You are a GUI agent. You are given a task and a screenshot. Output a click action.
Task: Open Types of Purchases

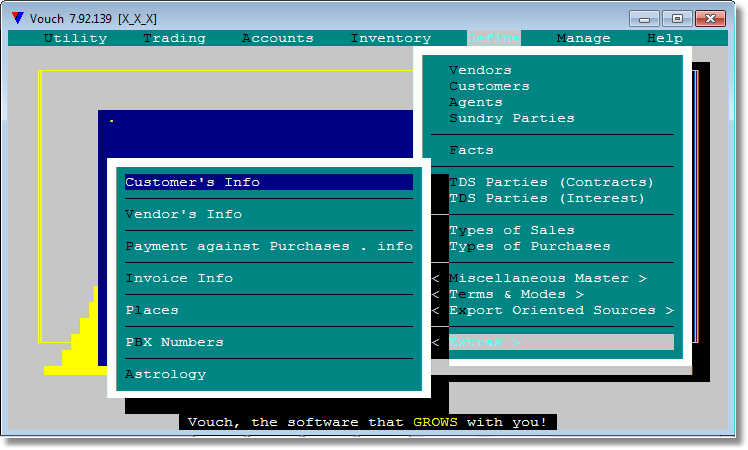pos(530,246)
